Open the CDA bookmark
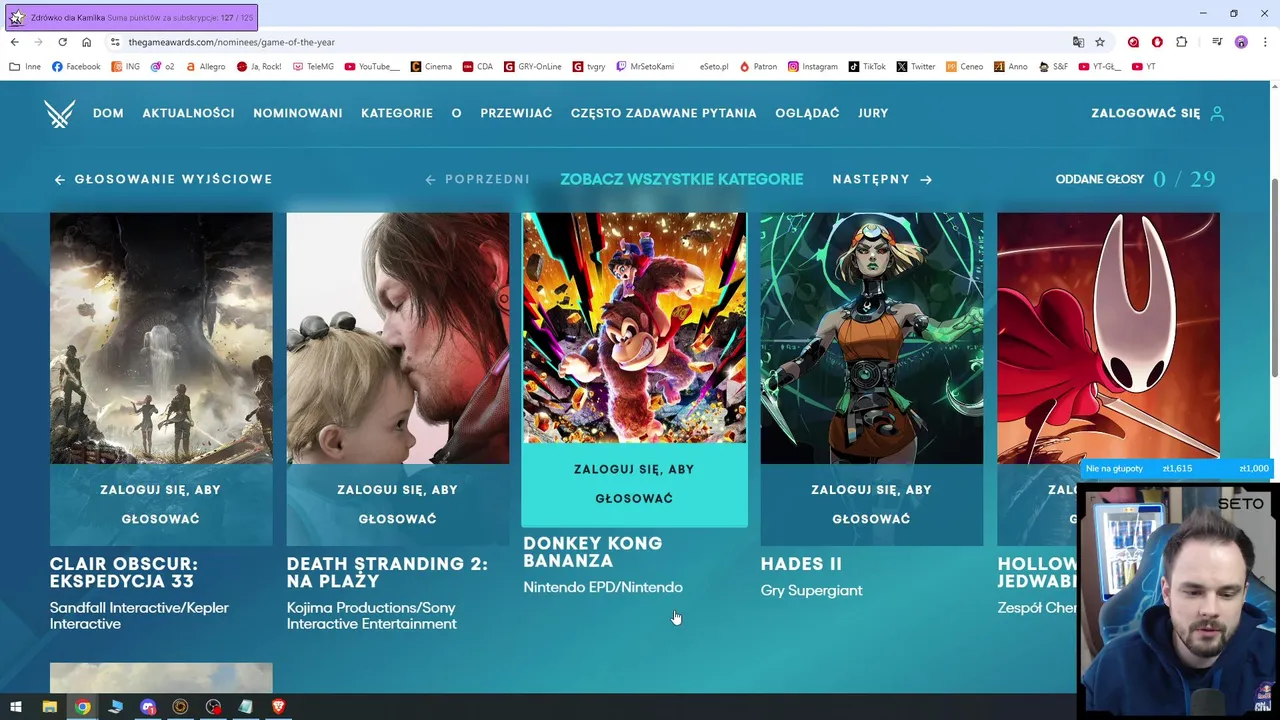Screen dimensions: 1280x720 478,67
